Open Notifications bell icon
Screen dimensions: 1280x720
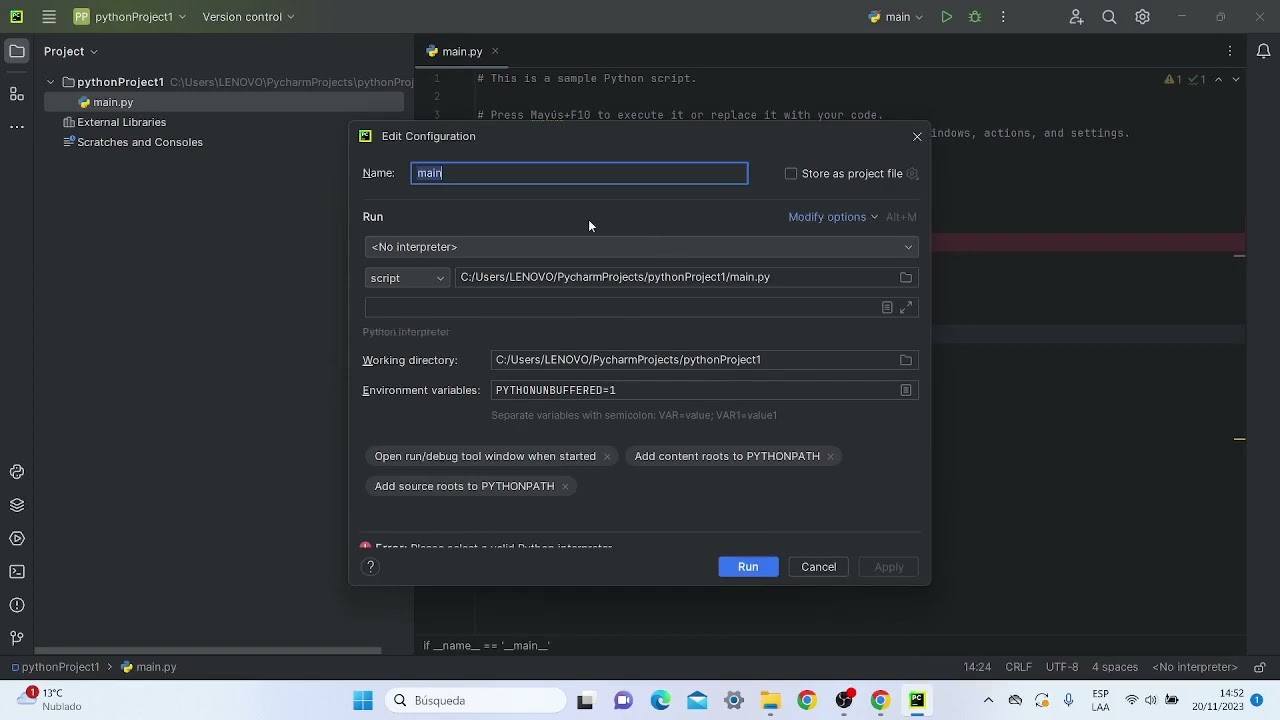[x=1263, y=51]
